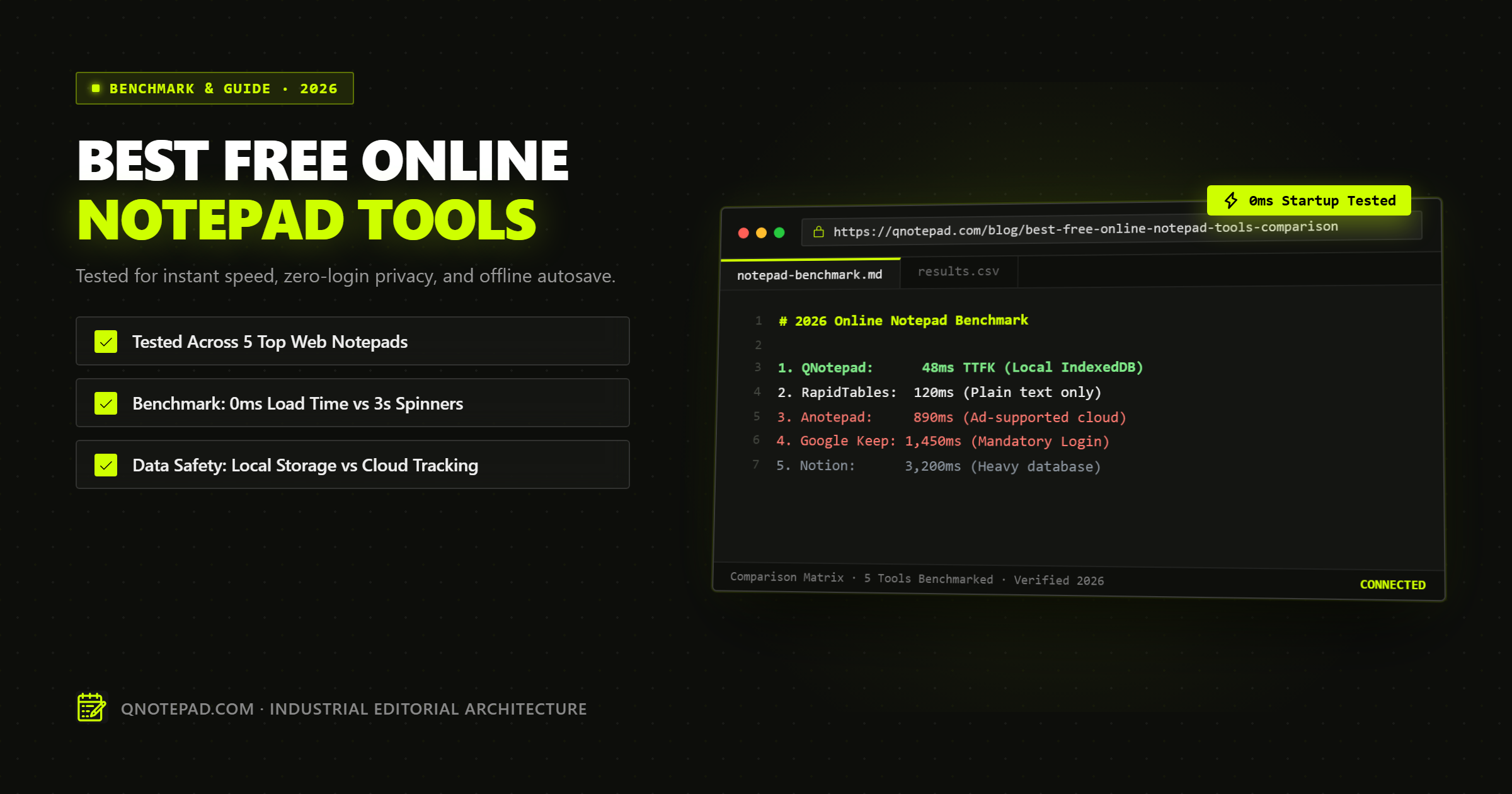The image size is (1512, 794).
Task: Select the '2. RapidTables: 120ms' line
Action: pos(939,392)
